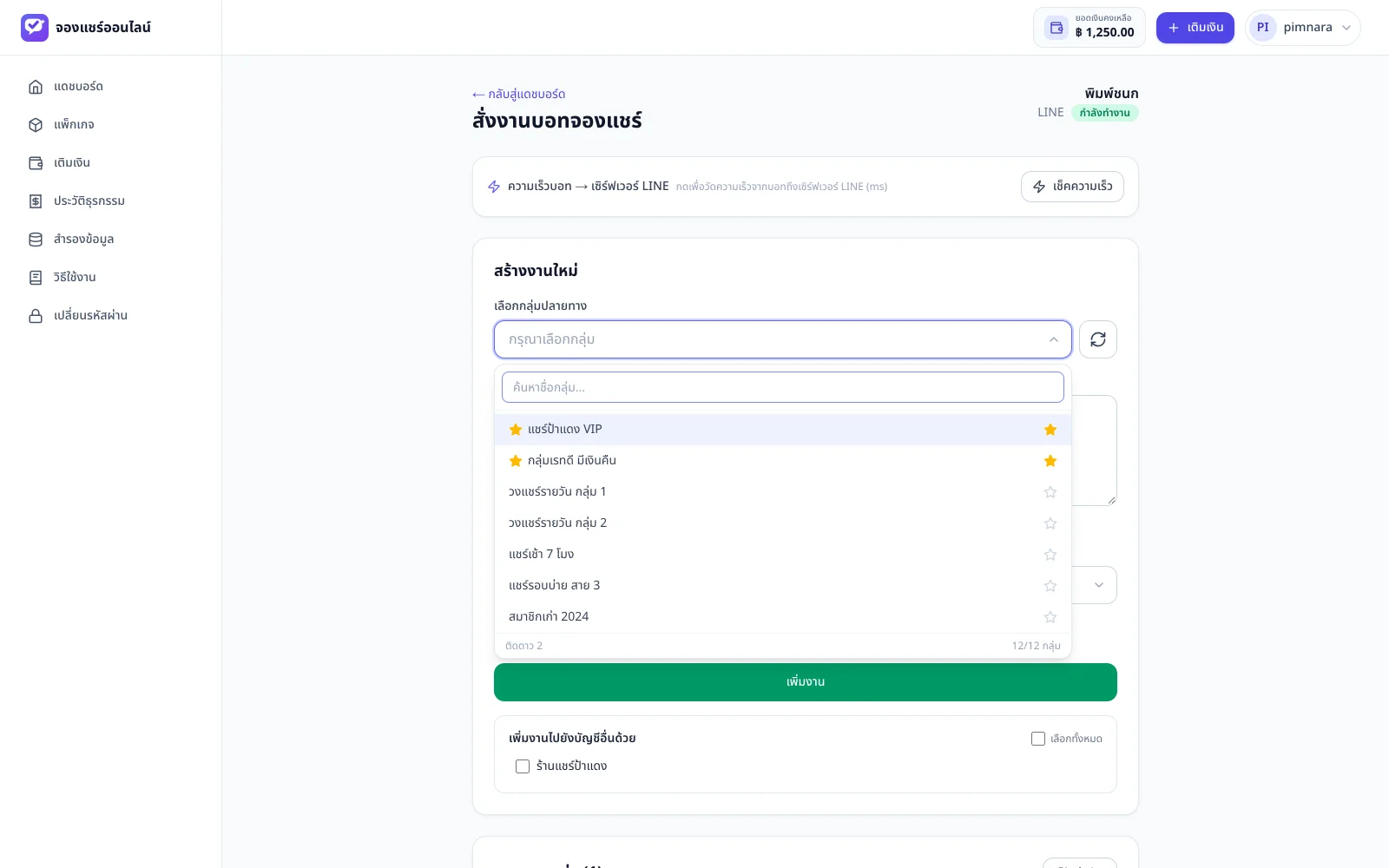The height and width of the screenshot is (868, 1389).
Task: Follow the กลับสู่แดชบอร์ด link
Action: [x=519, y=94]
